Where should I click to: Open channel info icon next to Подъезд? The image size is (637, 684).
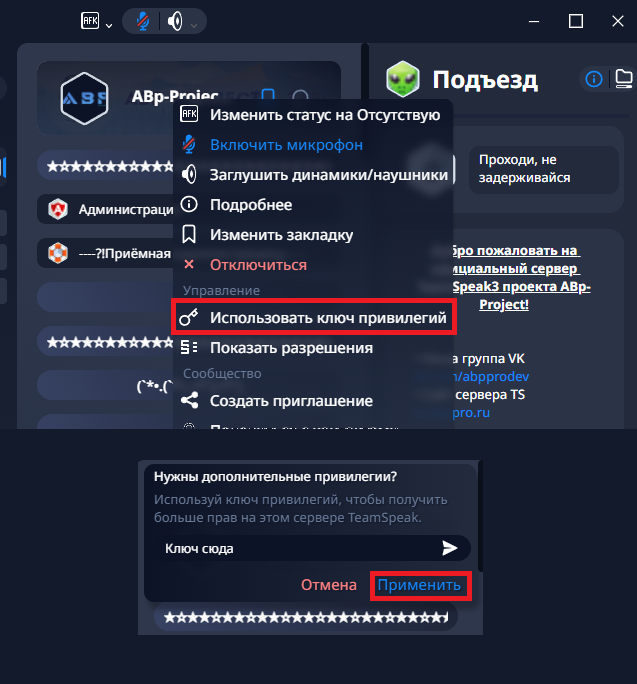point(594,79)
